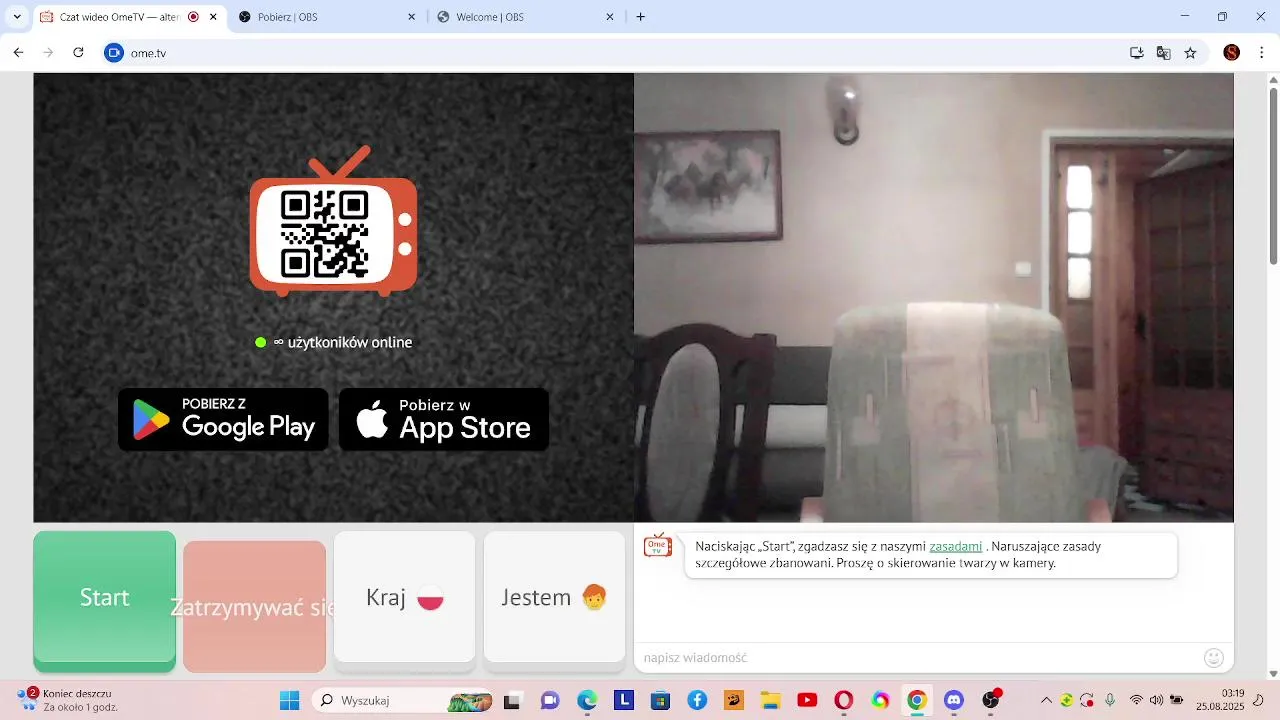Open the Jestem gender selector
Viewport: 1280px width, 720px height.
tap(554, 597)
